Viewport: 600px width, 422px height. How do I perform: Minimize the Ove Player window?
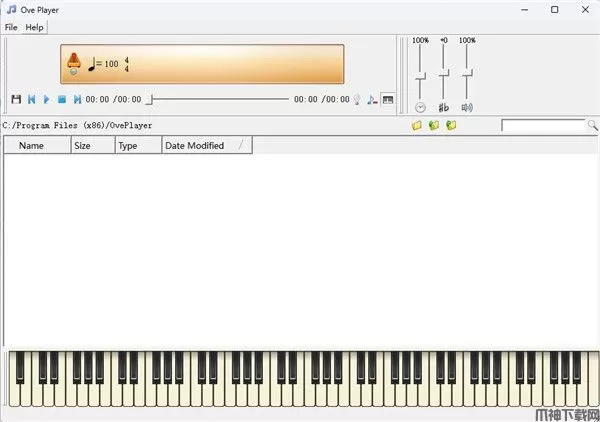(525, 10)
